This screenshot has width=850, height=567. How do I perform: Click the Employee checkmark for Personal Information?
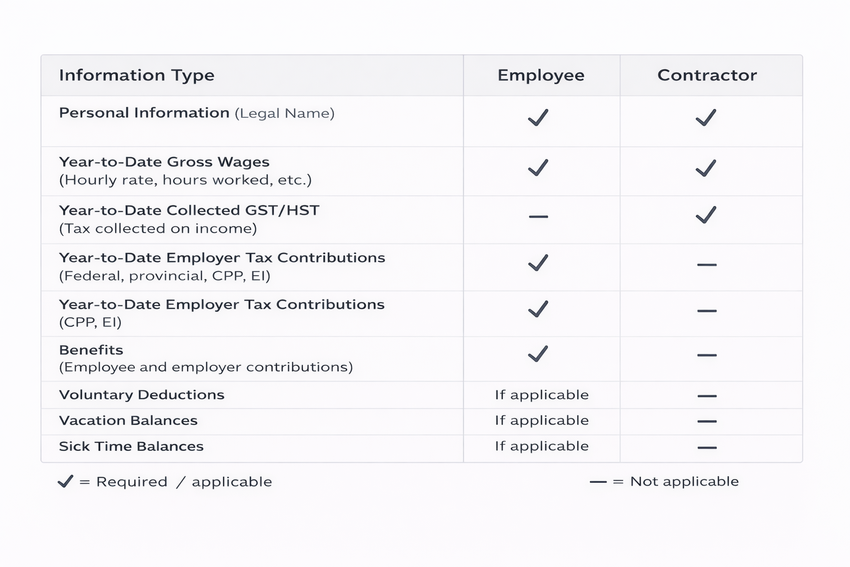tap(538, 117)
